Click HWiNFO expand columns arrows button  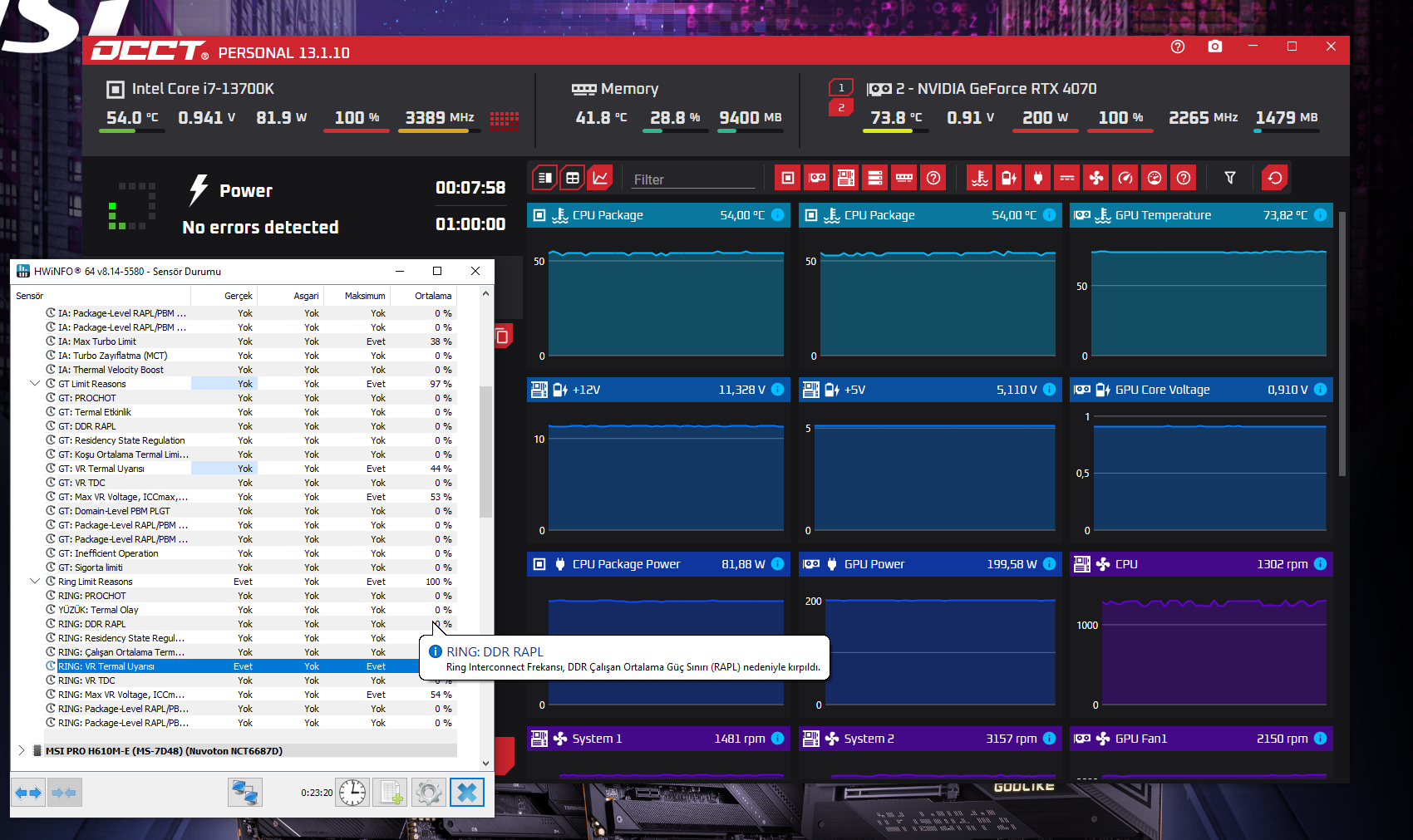click(x=28, y=793)
